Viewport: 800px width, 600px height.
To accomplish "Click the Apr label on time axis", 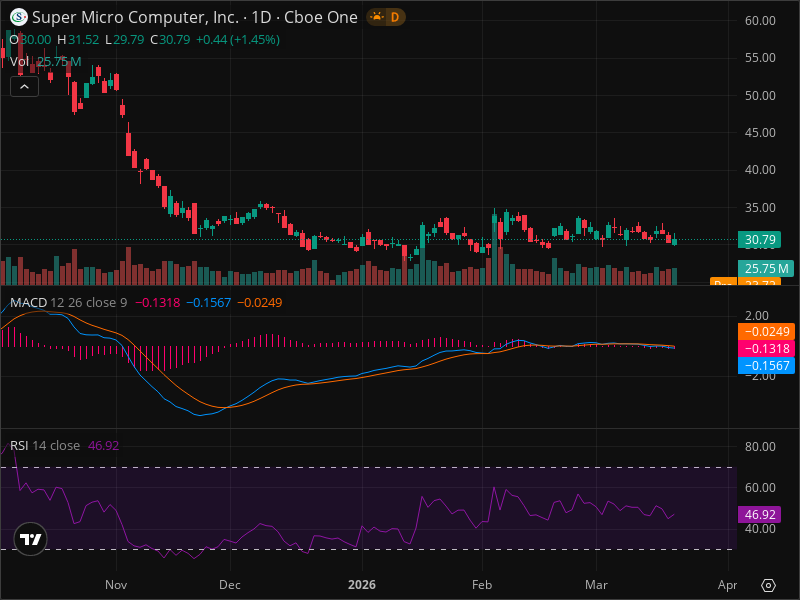I will 728,585.
